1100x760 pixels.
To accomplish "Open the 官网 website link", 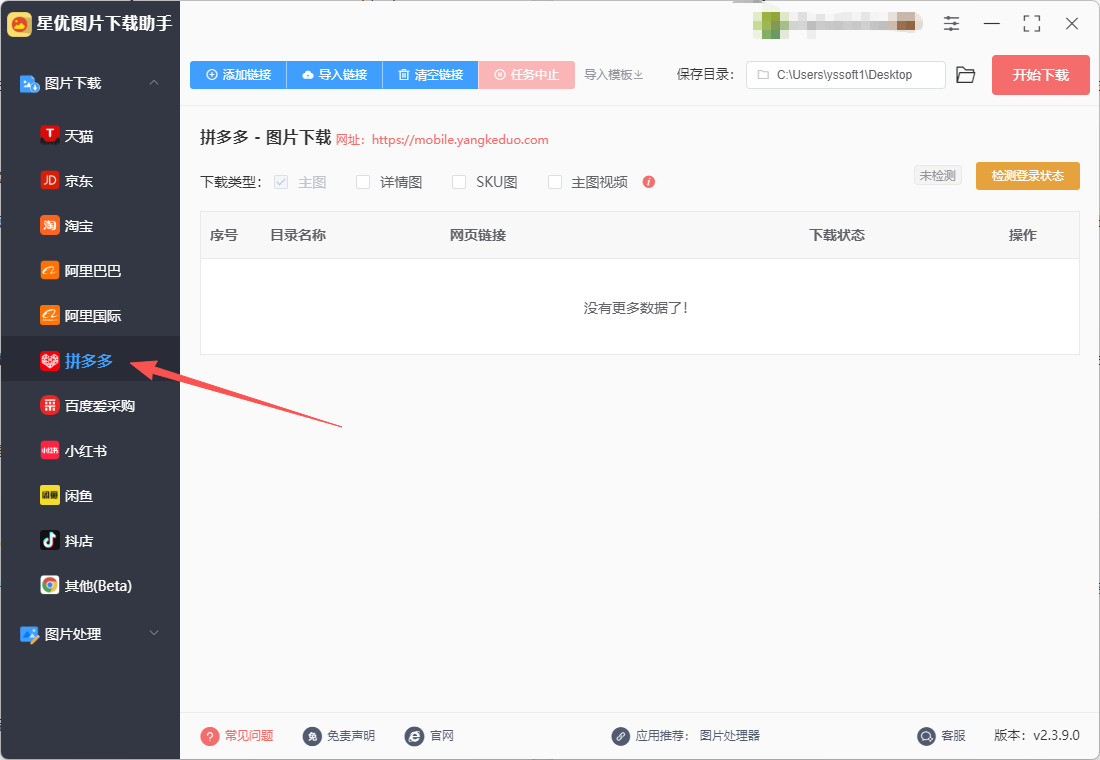I will tap(429, 735).
